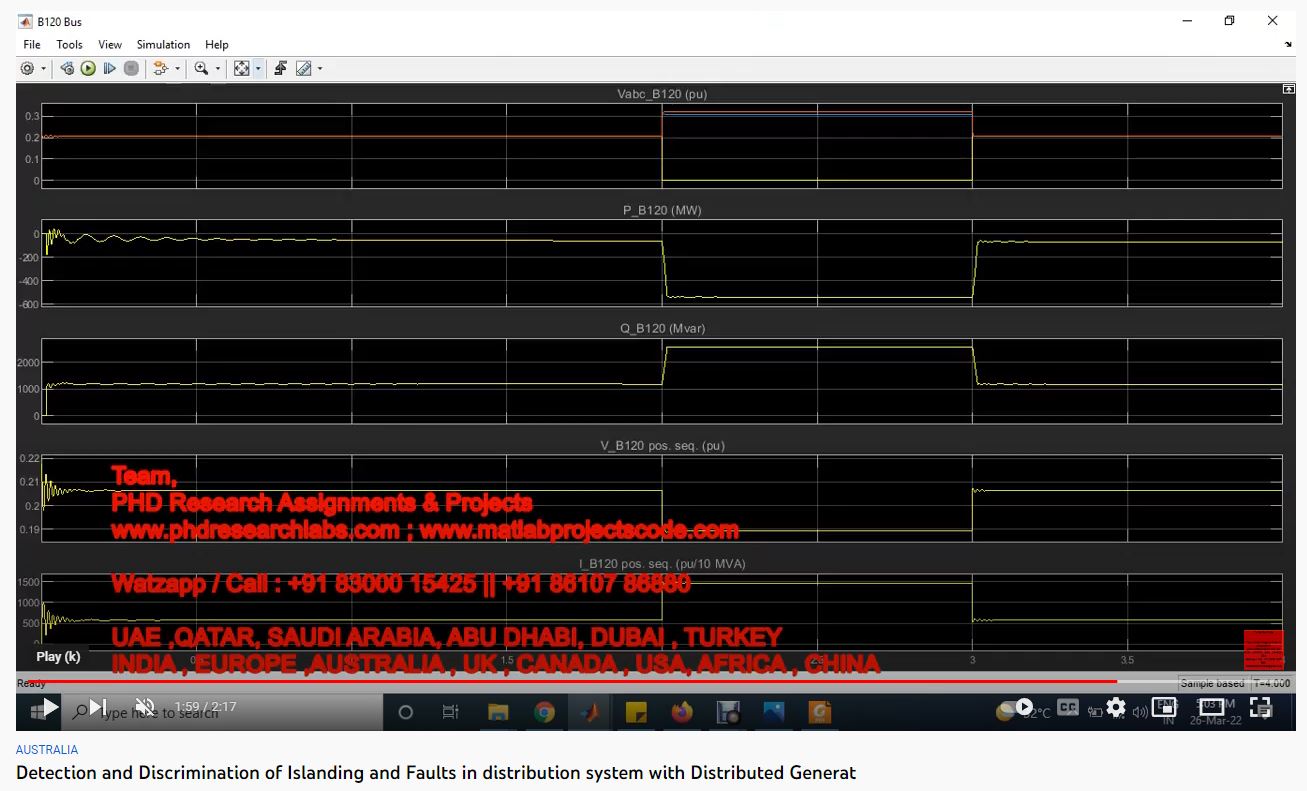Expand the Scale Axes dropdown arrow
This screenshot has width=1307, height=791.
[258, 69]
